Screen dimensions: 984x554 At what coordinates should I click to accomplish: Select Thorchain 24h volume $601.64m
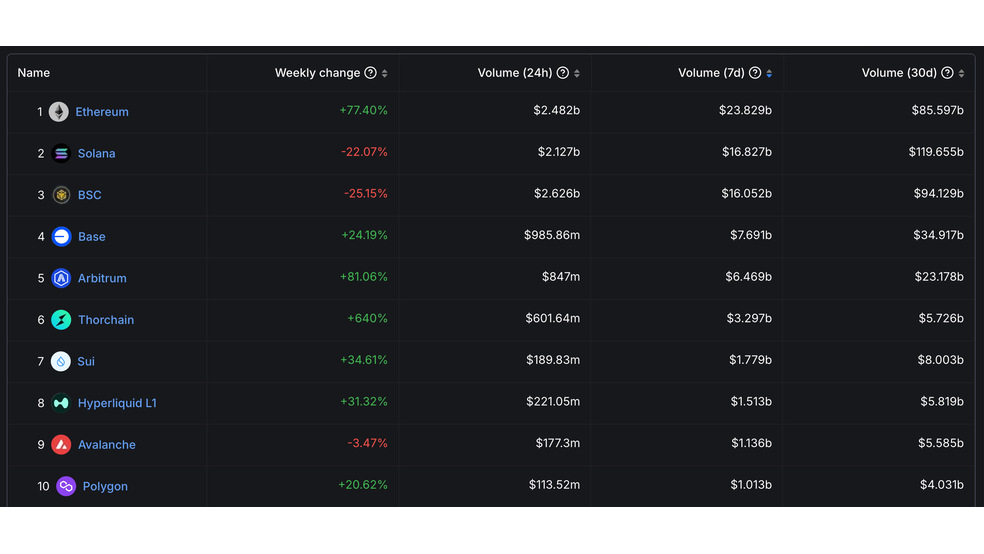(553, 318)
